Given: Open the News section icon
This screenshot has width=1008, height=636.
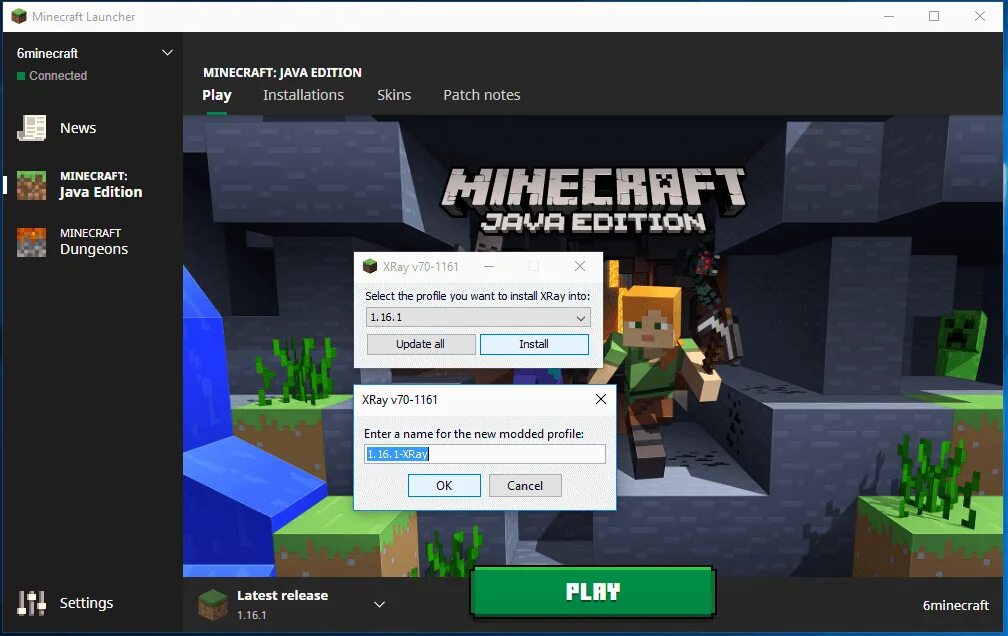Looking at the screenshot, I should 32,128.
